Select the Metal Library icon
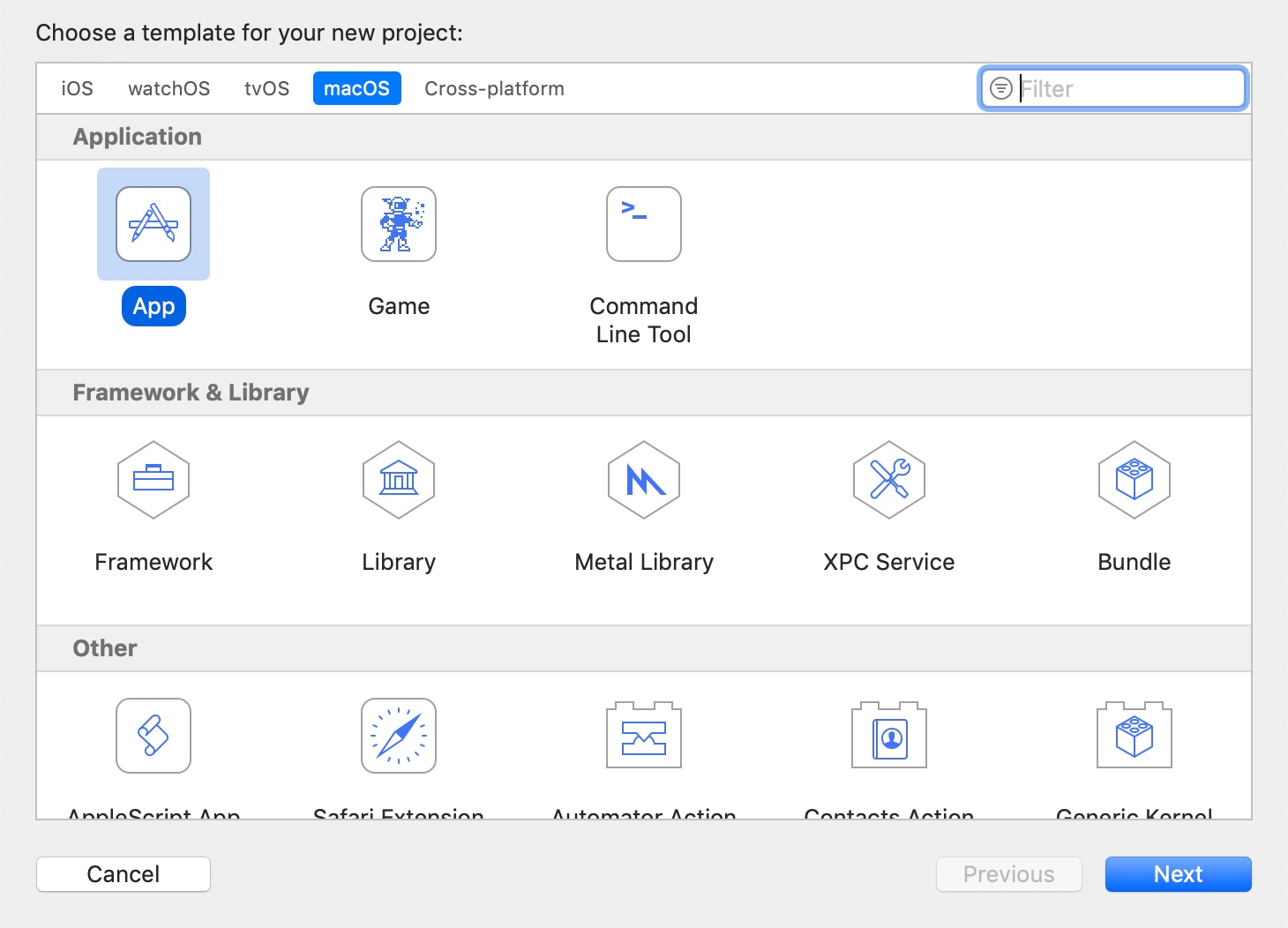This screenshot has height=928, width=1288. pos(644,480)
